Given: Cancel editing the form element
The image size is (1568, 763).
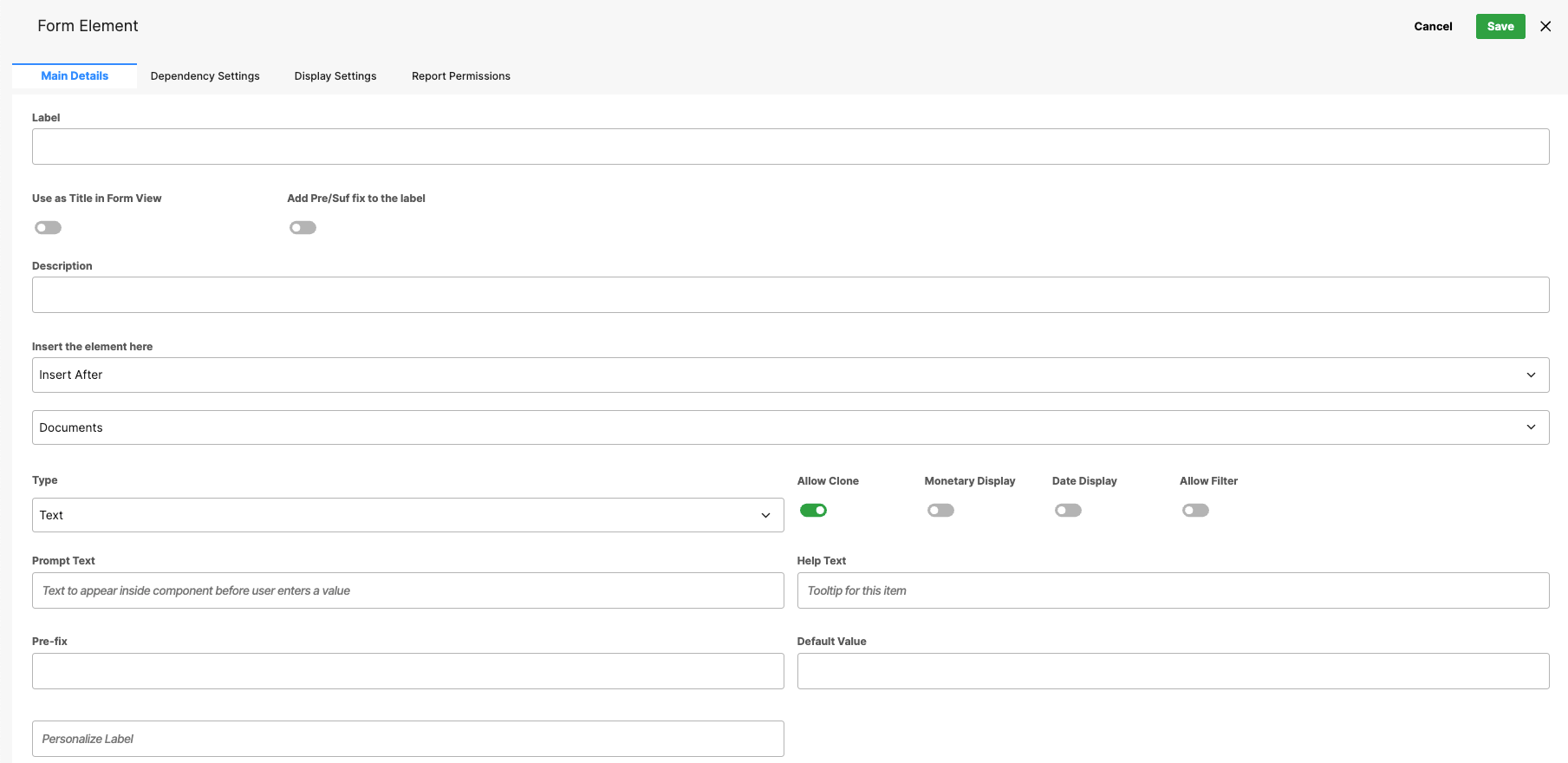Looking at the screenshot, I should point(1433,26).
